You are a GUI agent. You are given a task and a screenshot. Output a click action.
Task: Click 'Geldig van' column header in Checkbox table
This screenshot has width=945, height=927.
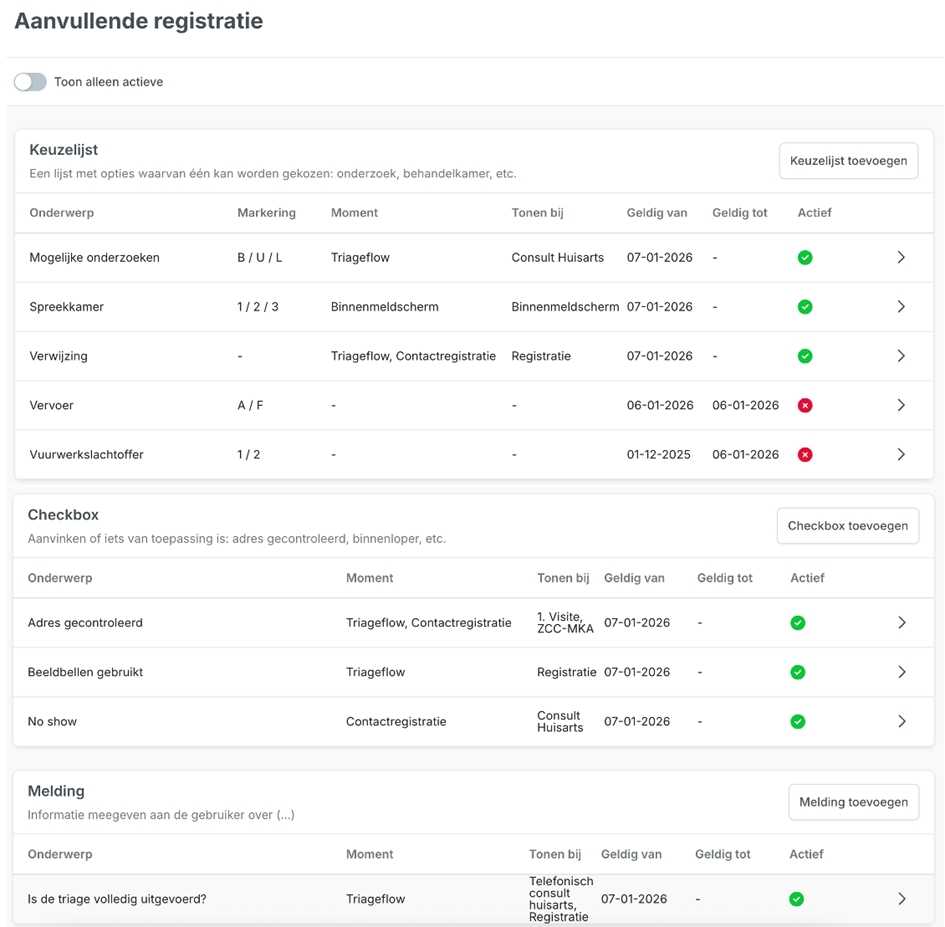point(634,578)
